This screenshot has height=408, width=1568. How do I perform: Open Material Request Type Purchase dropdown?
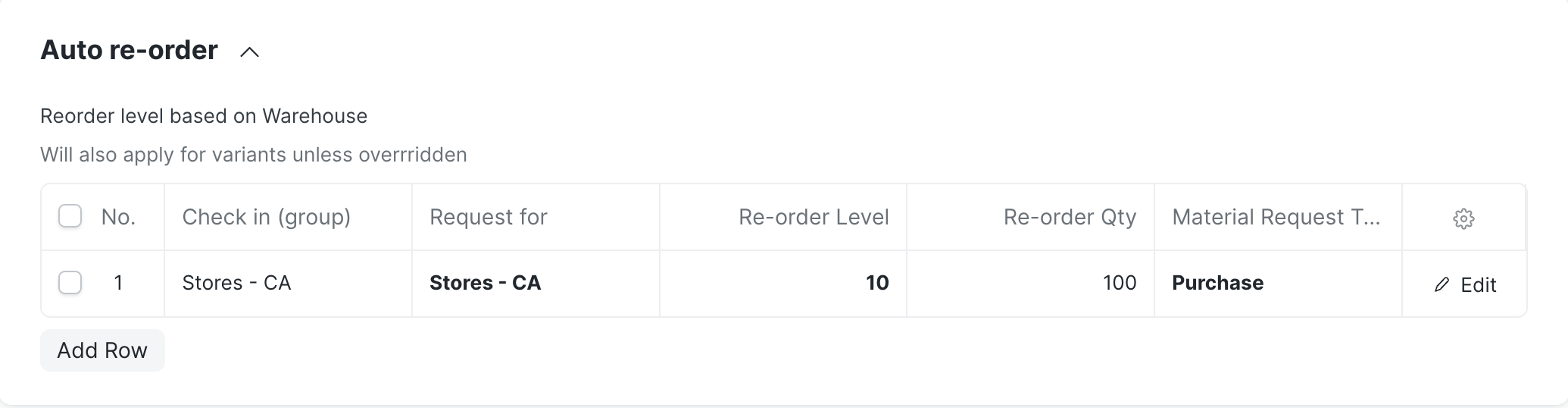[1278, 283]
